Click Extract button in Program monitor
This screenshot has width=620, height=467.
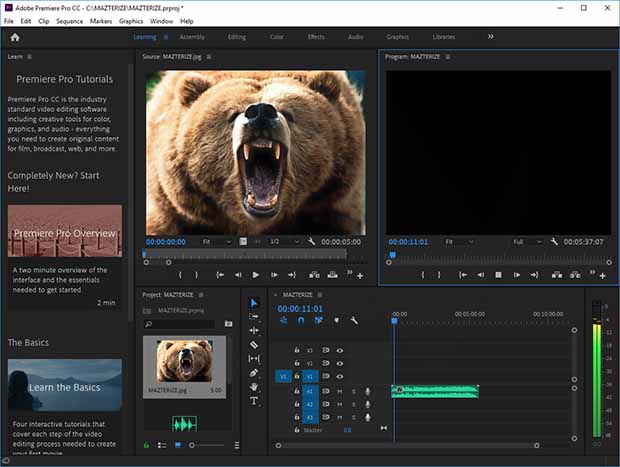575,275
